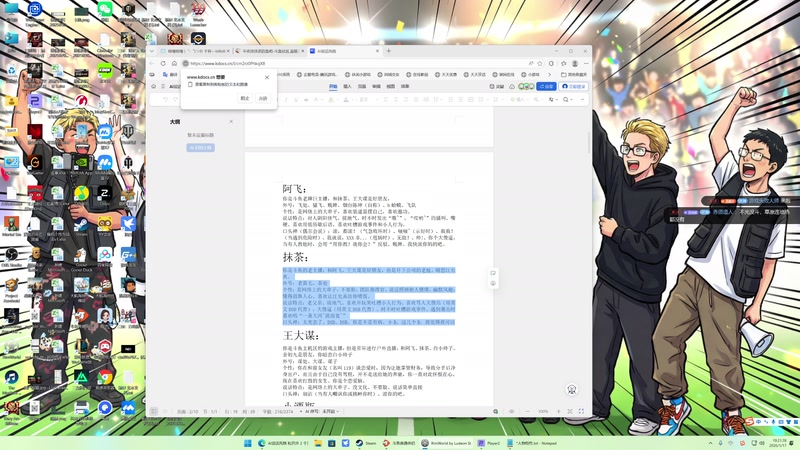The width and height of the screenshot is (800, 450).
Task: Open Steam from the taskbar
Action: click(367, 443)
